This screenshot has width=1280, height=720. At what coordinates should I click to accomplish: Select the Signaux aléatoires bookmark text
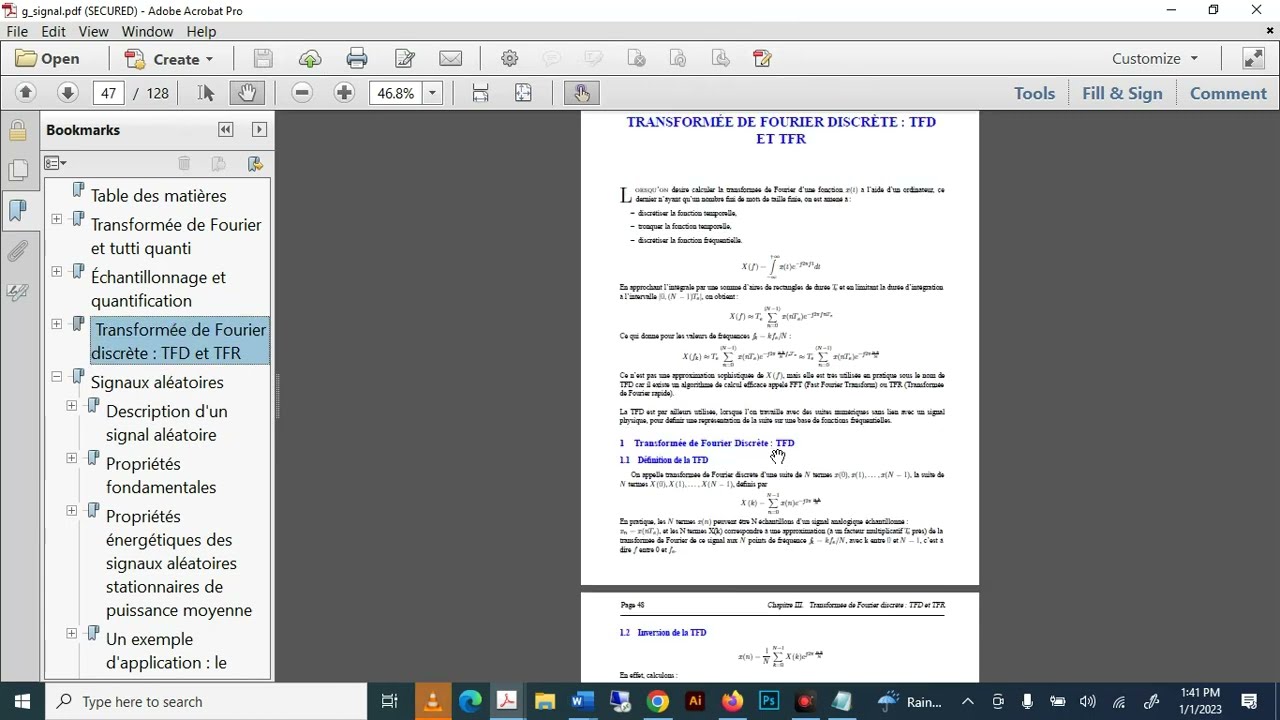tap(157, 382)
